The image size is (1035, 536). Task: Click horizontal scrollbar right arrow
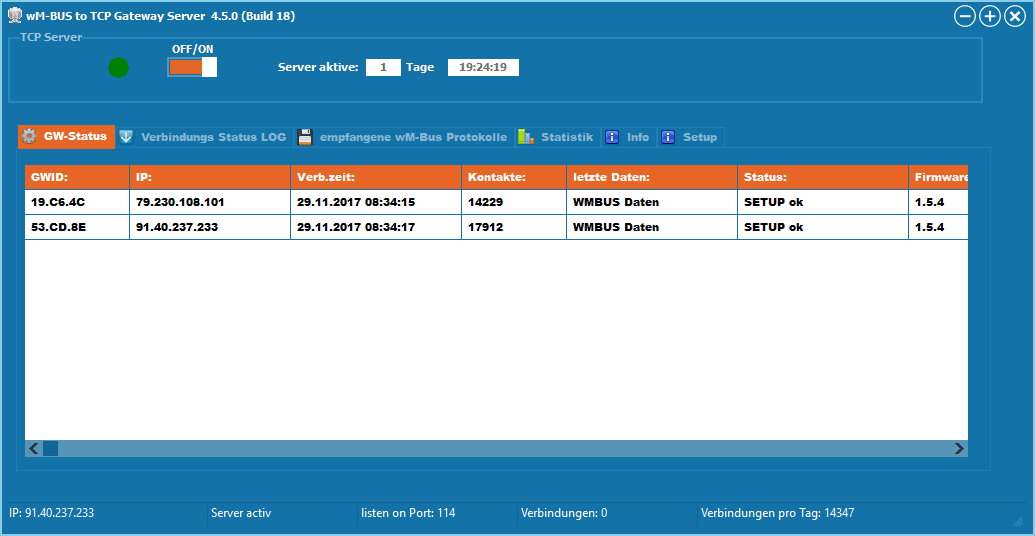coord(959,448)
